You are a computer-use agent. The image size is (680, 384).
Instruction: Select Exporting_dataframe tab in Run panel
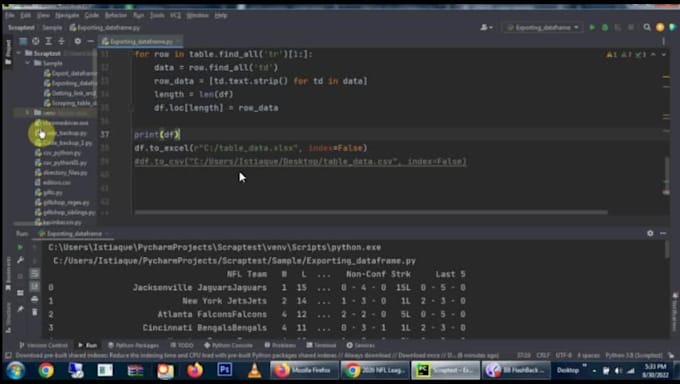74,234
